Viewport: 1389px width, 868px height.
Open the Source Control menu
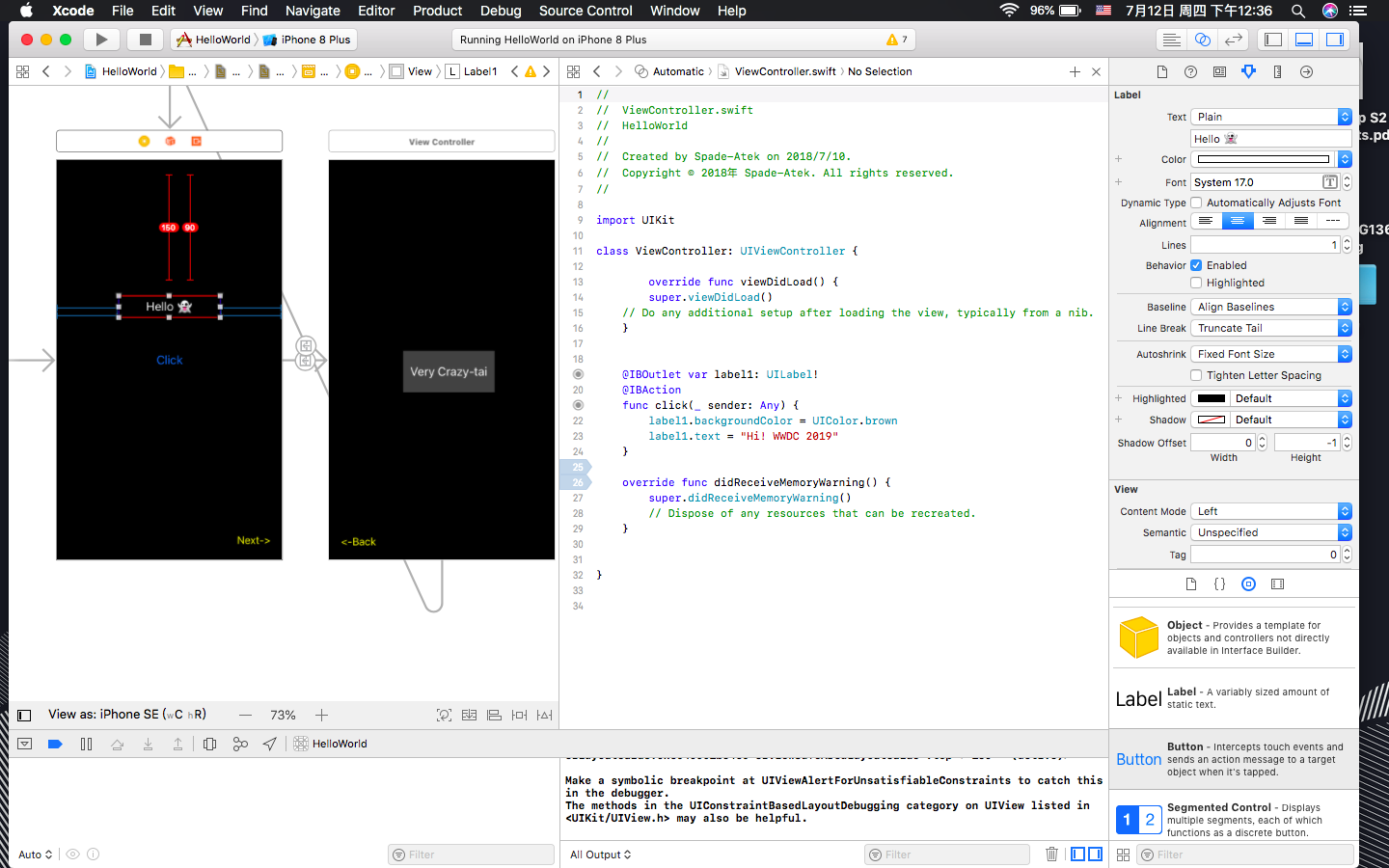pos(586,11)
